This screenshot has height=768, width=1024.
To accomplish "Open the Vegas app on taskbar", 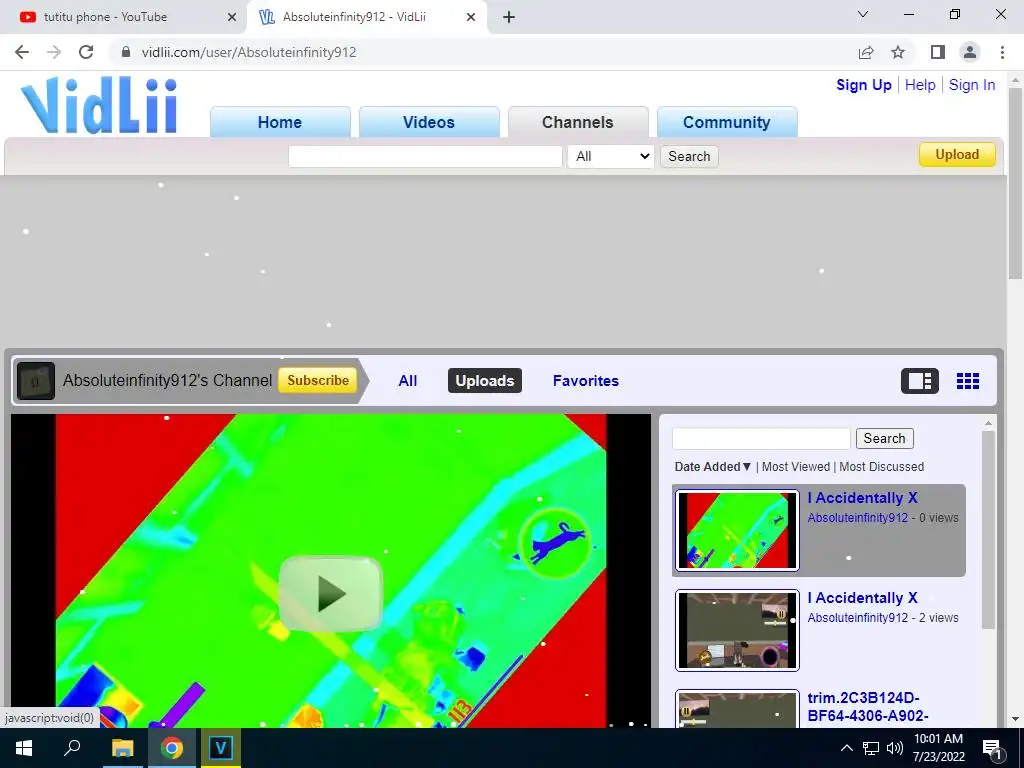I will pyautogui.click(x=221, y=748).
